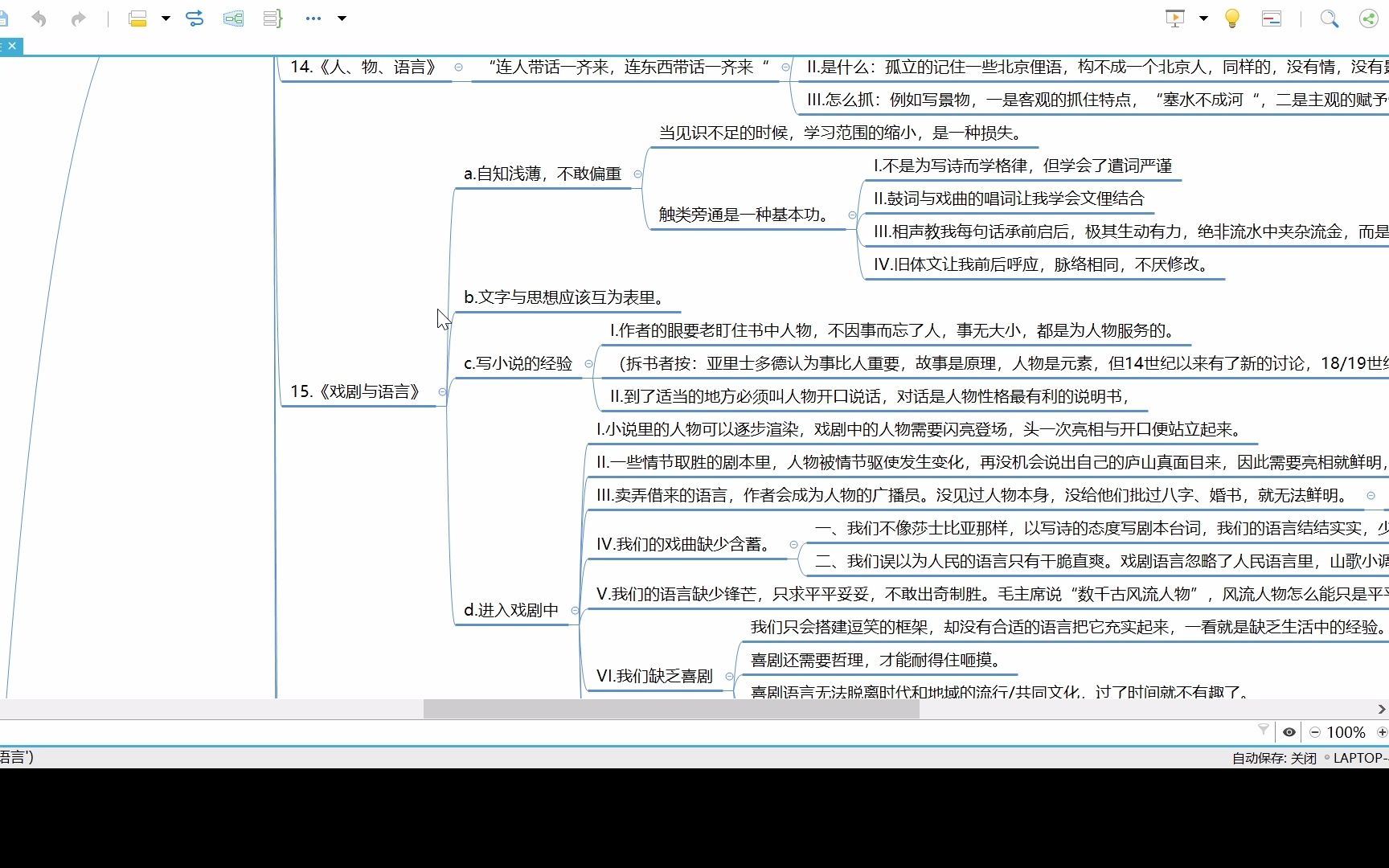The height and width of the screenshot is (868, 1389).
Task: Add a summary bracket with the summary icon
Action: [272, 18]
